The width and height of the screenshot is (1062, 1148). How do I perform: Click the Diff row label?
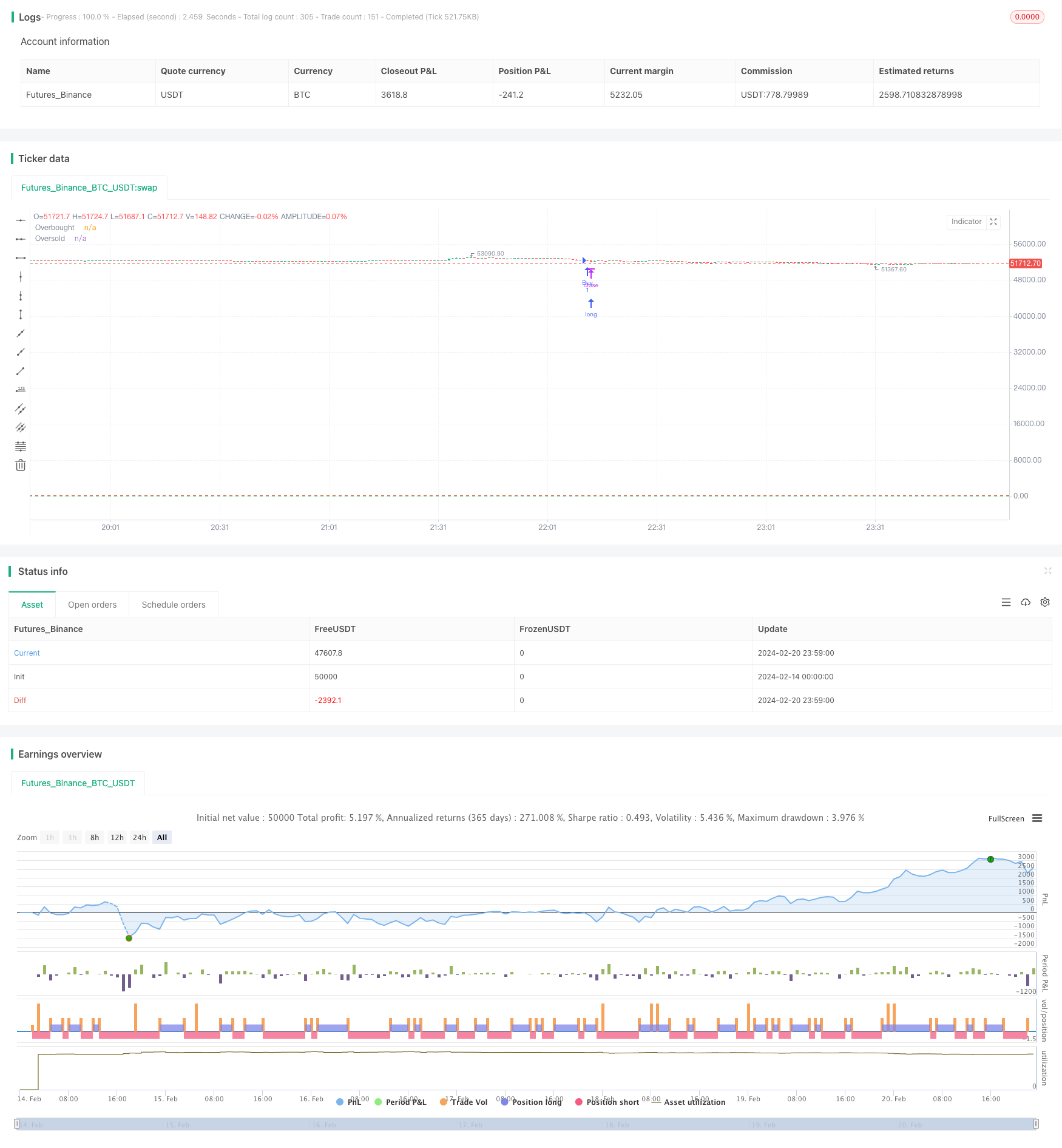click(20, 701)
